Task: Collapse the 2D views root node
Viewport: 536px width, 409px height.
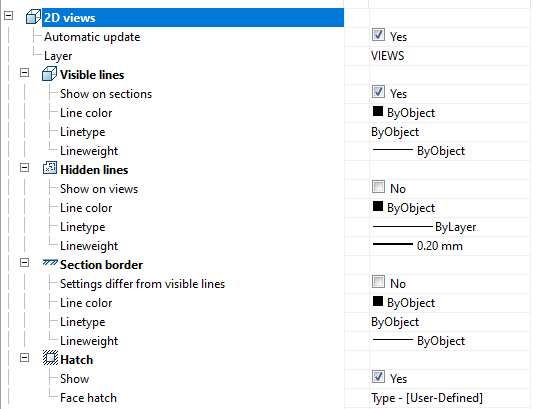Action: [x=9, y=16]
